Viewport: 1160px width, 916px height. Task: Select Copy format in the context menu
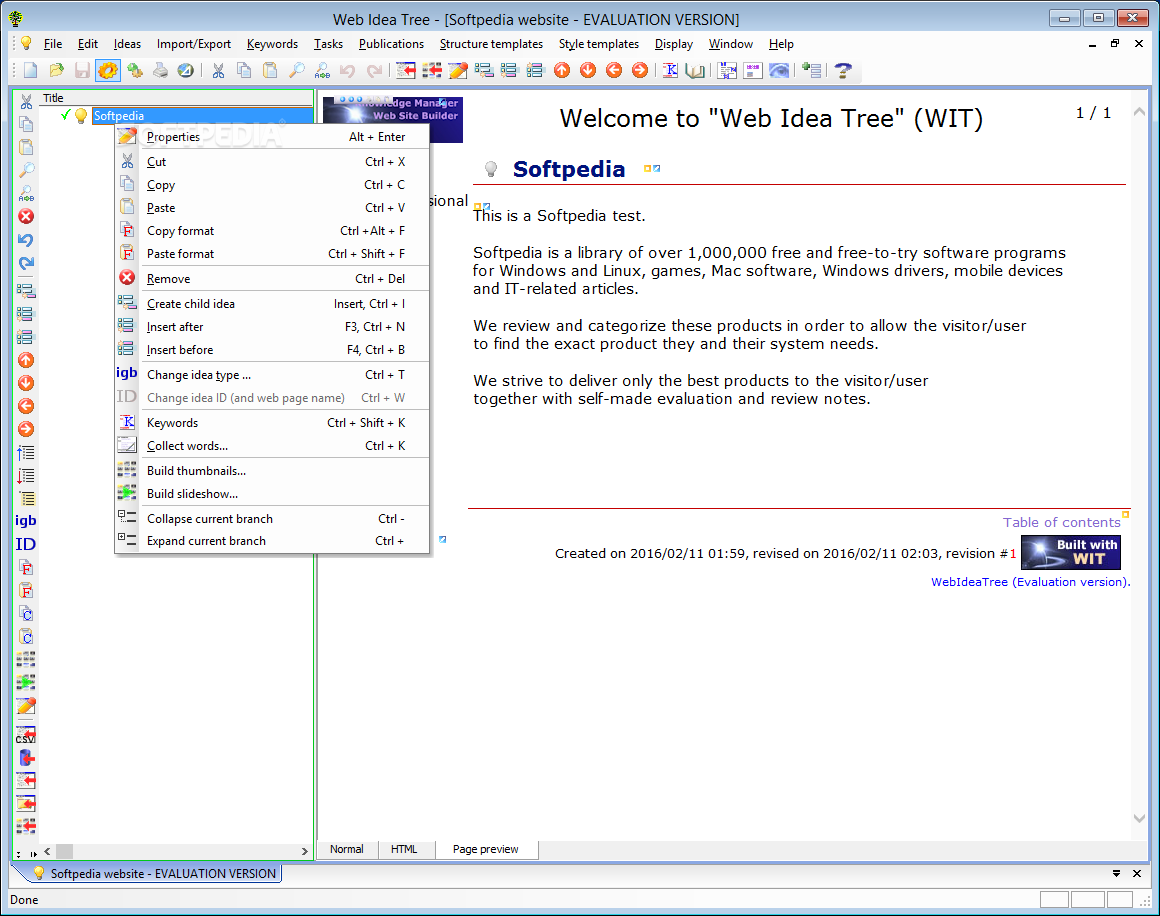(272, 231)
